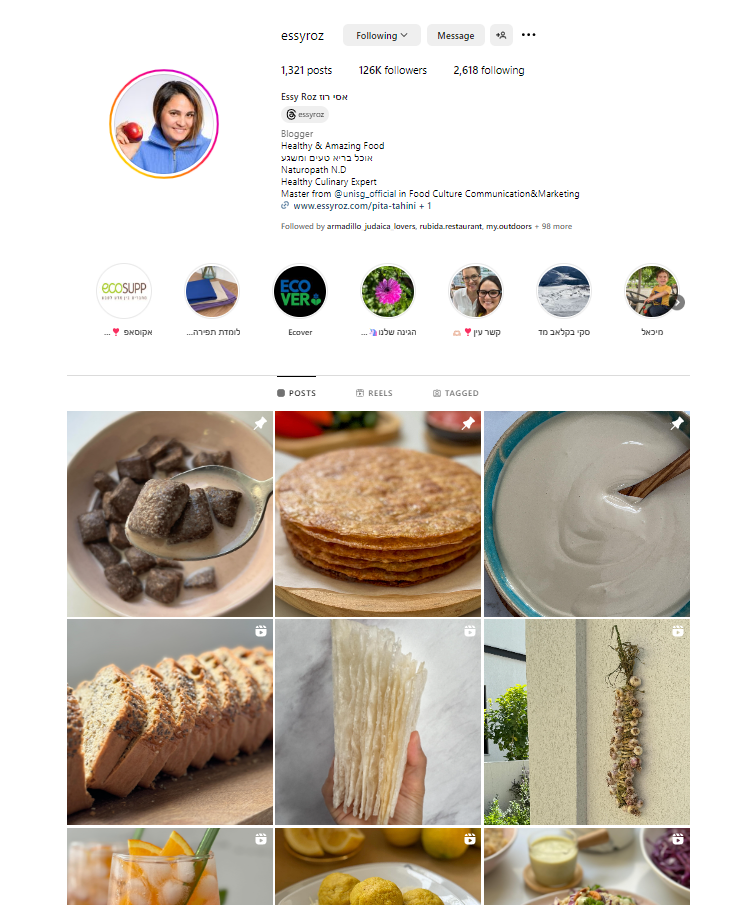Open the sliced seeded bread reel
This screenshot has width=733, height=905.
click(170, 722)
